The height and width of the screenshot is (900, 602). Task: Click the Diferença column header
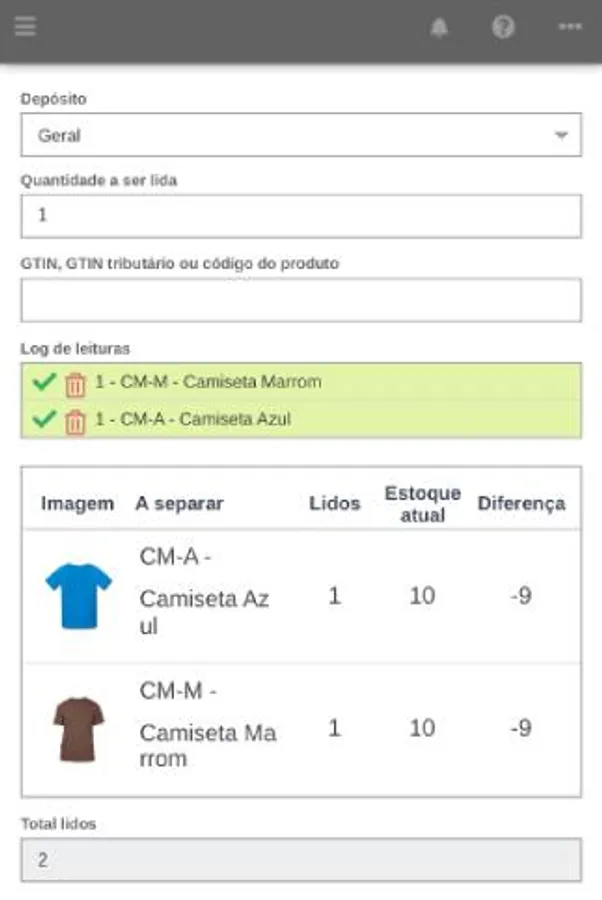[520, 503]
